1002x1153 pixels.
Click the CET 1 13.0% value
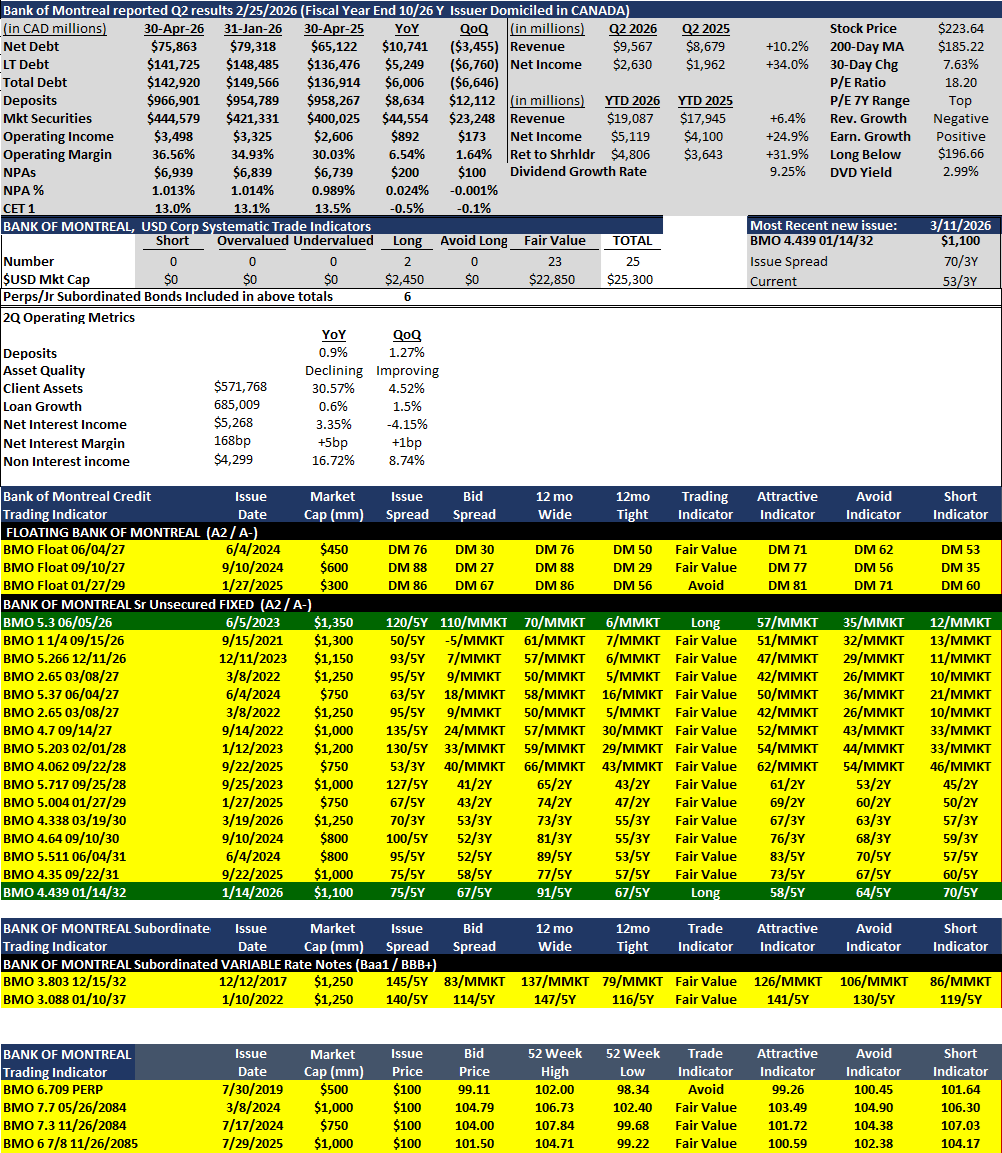click(173, 208)
